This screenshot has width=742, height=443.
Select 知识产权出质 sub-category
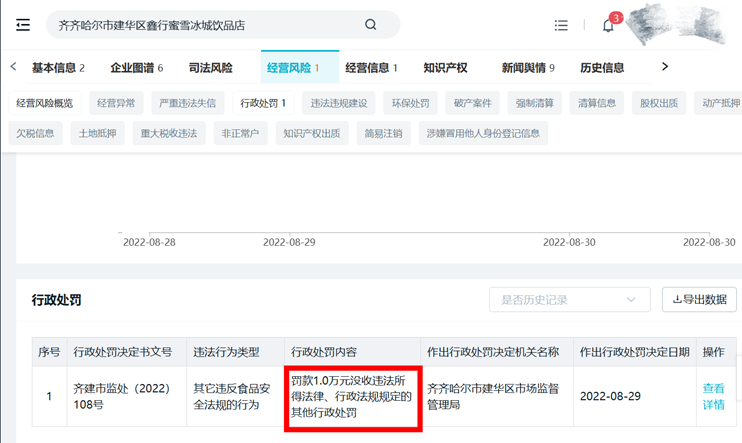(x=312, y=133)
